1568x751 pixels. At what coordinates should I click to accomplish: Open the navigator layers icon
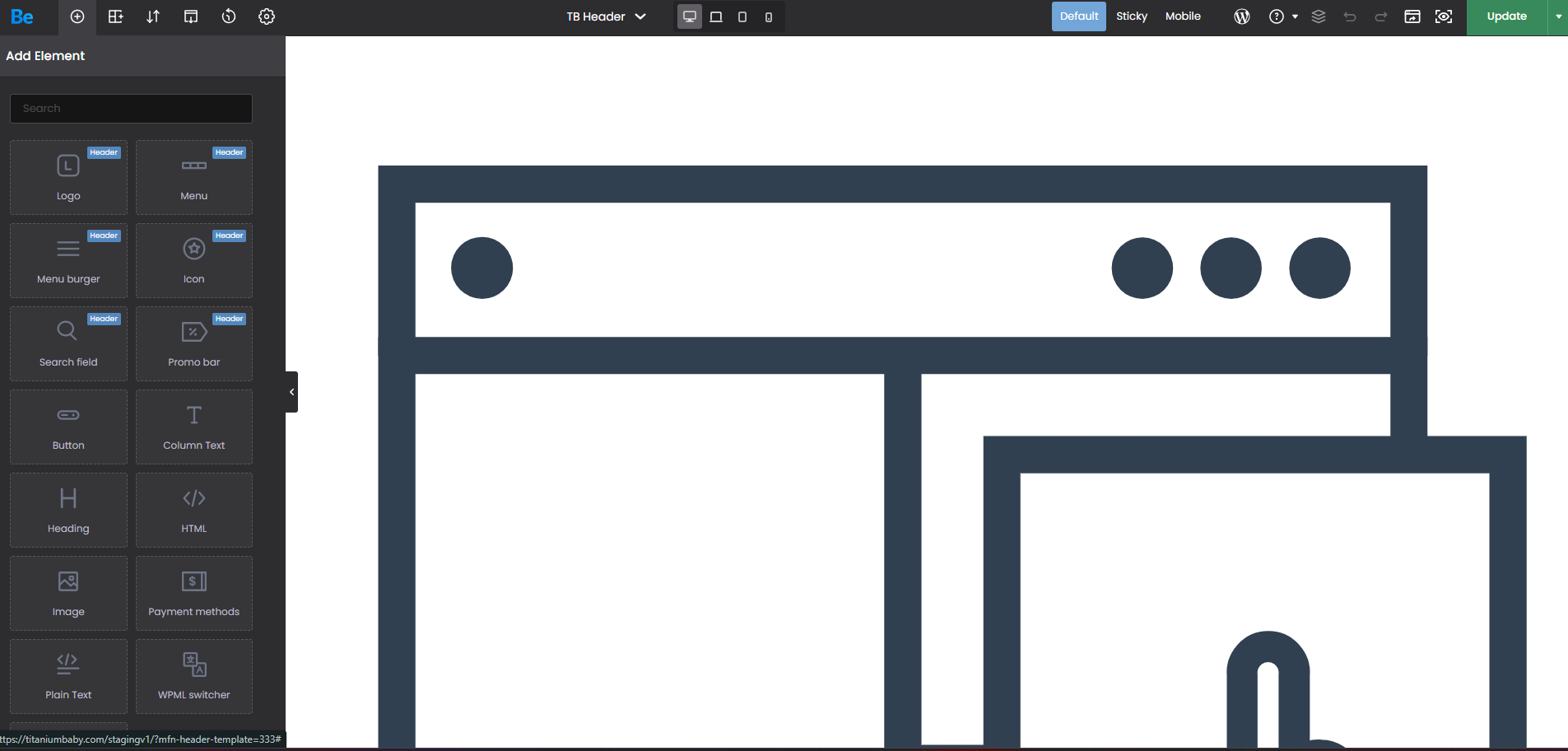click(x=1319, y=16)
